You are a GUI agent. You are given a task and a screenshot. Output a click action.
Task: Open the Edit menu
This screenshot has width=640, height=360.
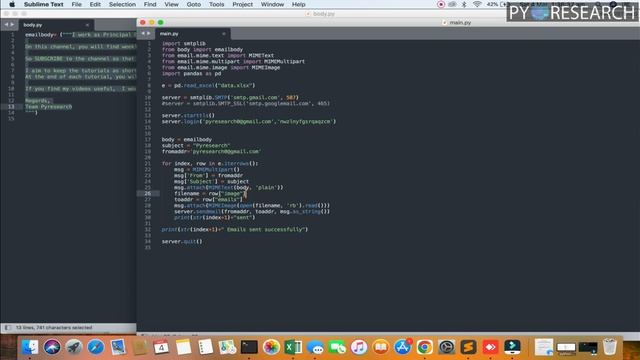[x=95, y=4]
